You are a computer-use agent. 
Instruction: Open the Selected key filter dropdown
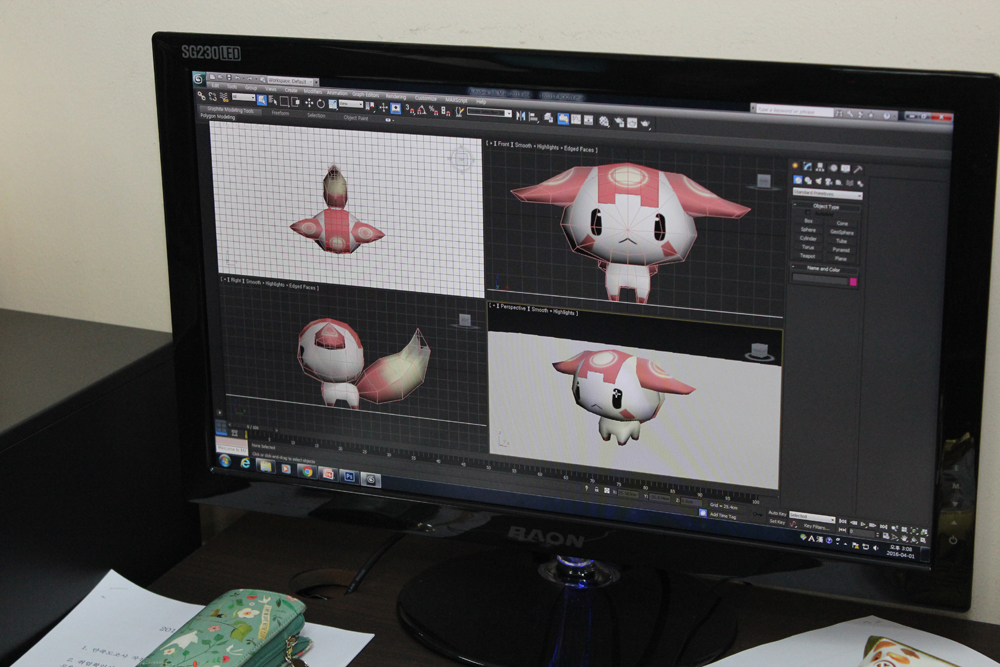(x=812, y=516)
